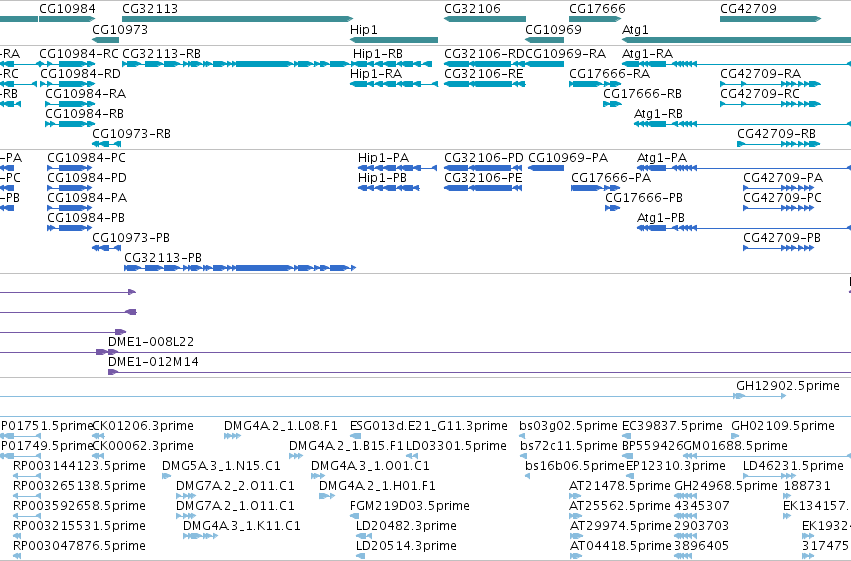Click the DMG7A2_2.O11.C1 EST label
This screenshot has width=851, height=561.
(236, 486)
